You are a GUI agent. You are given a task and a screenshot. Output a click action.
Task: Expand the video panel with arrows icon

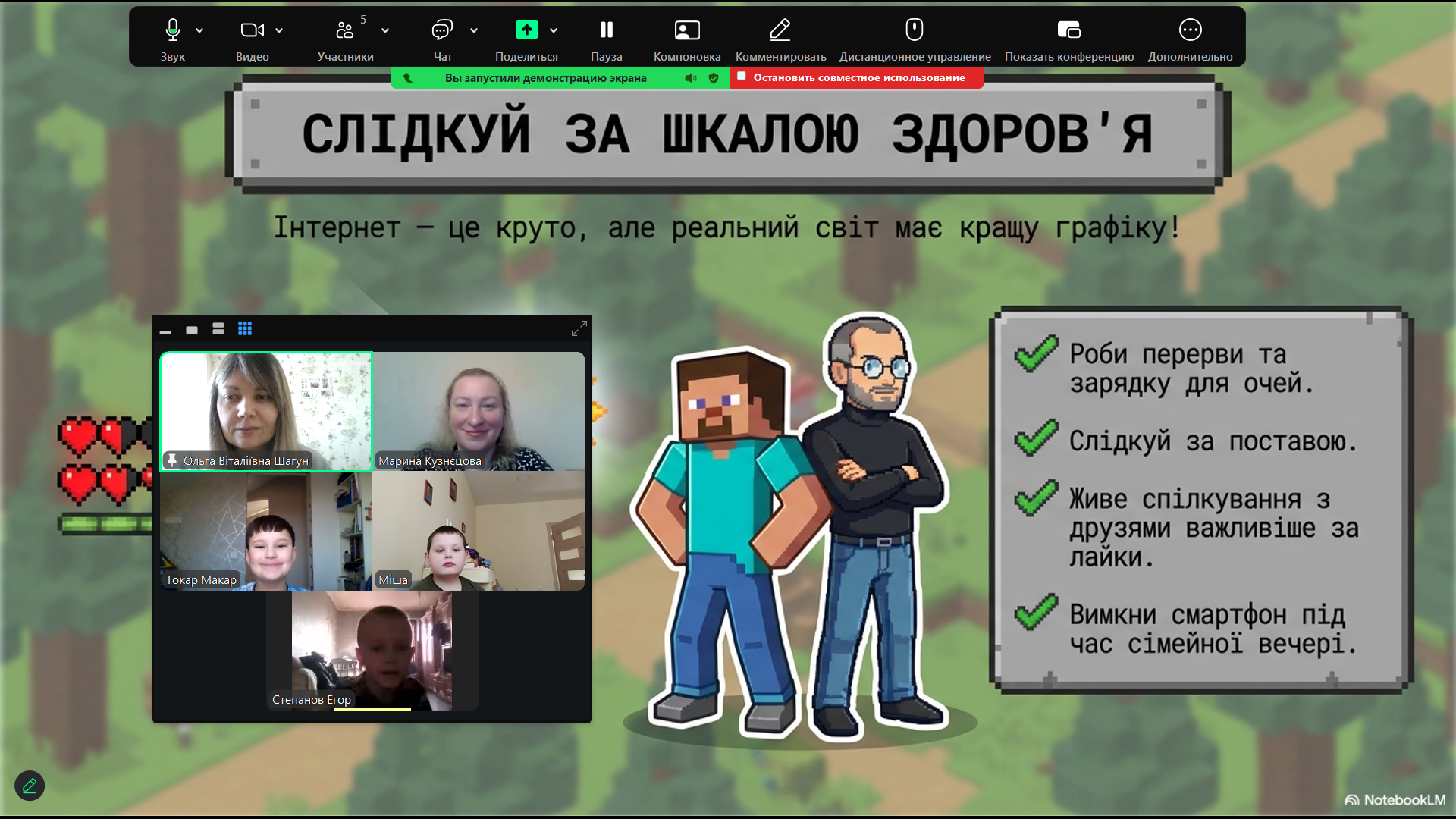pos(579,328)
